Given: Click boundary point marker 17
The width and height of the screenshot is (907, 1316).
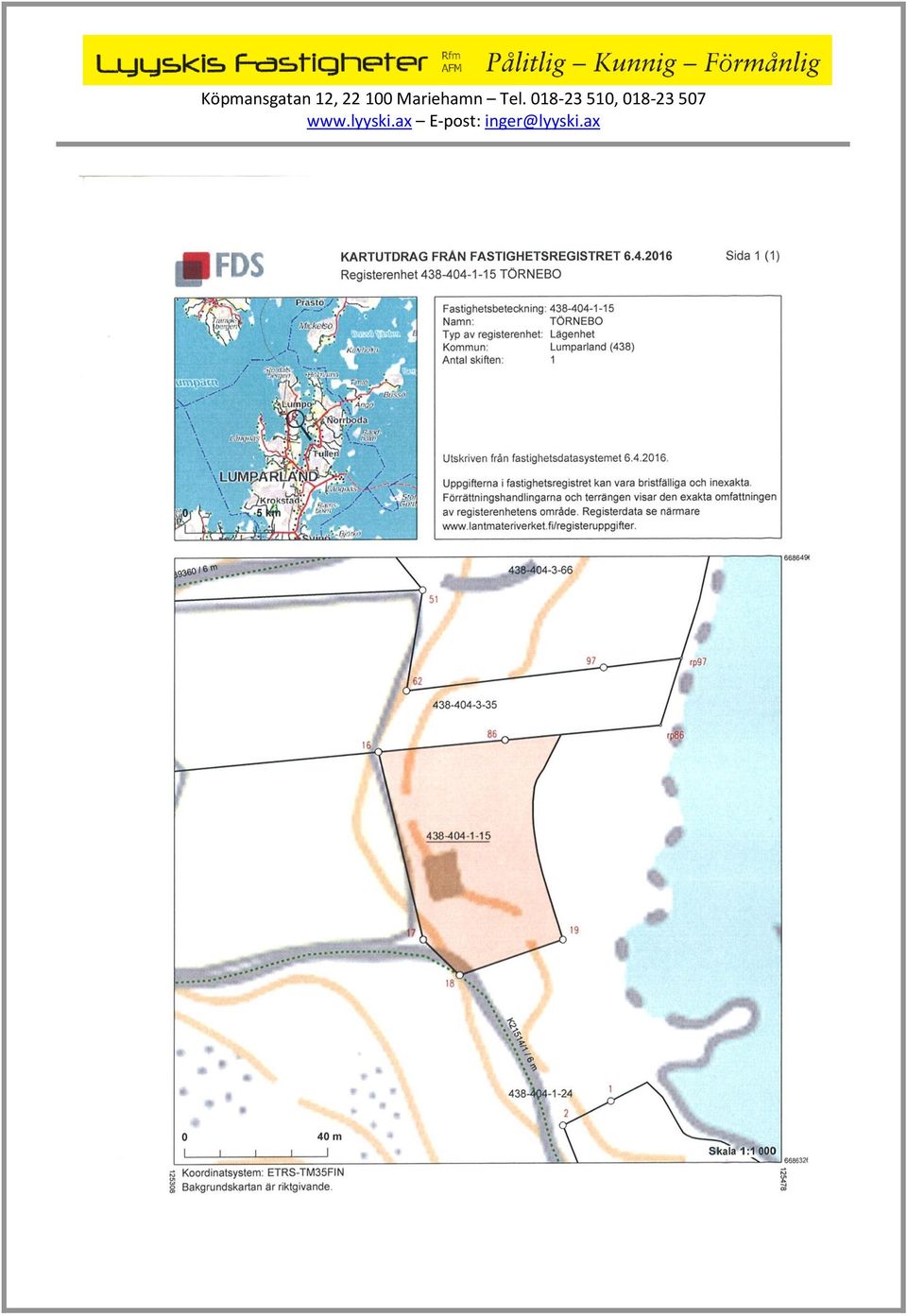Looking at the screenshot, I should pos(422,939).
